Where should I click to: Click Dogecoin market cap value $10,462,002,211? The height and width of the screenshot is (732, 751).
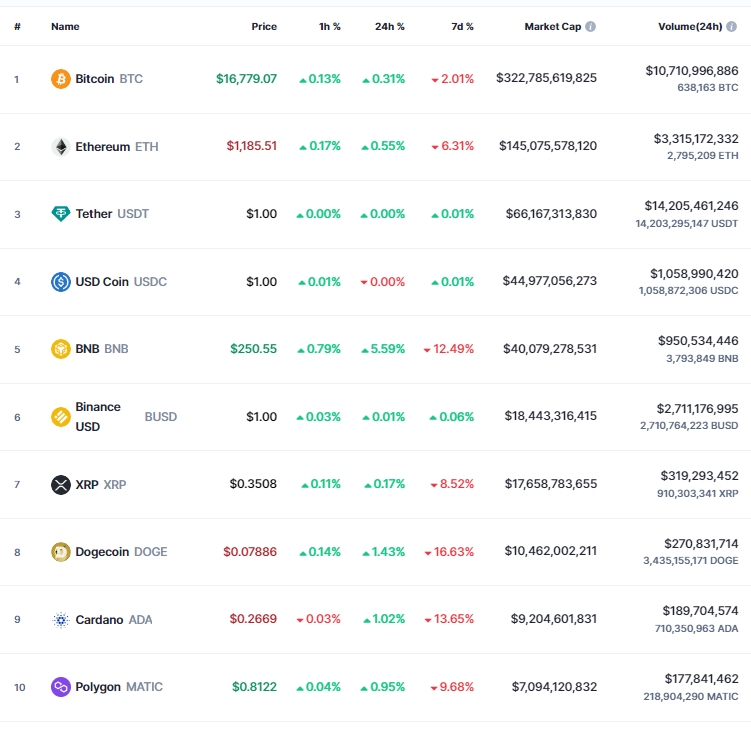(x=550, y=551)
